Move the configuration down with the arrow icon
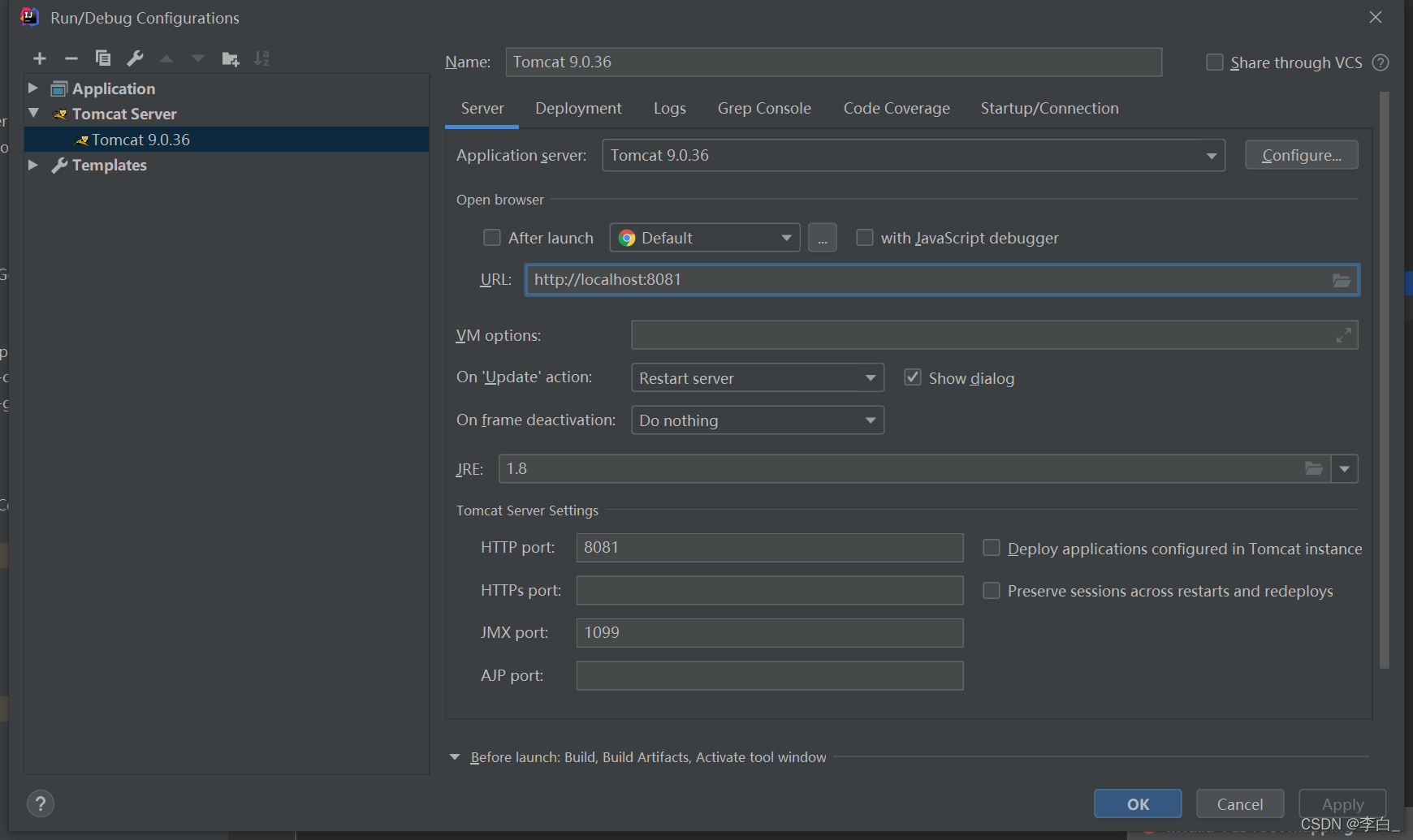Screen dimensions: 1413x840 pyautogui.click(x=198, y=58)
